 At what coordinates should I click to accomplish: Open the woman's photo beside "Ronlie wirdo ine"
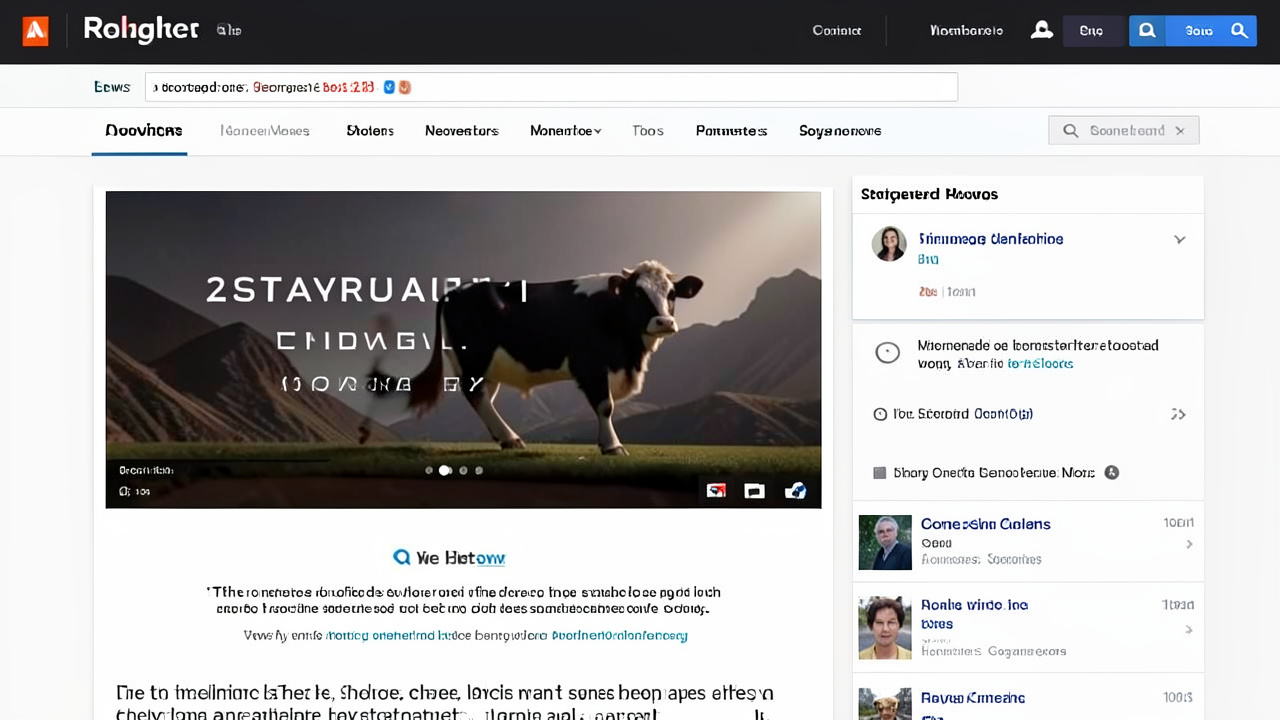(x=885, y=628)
